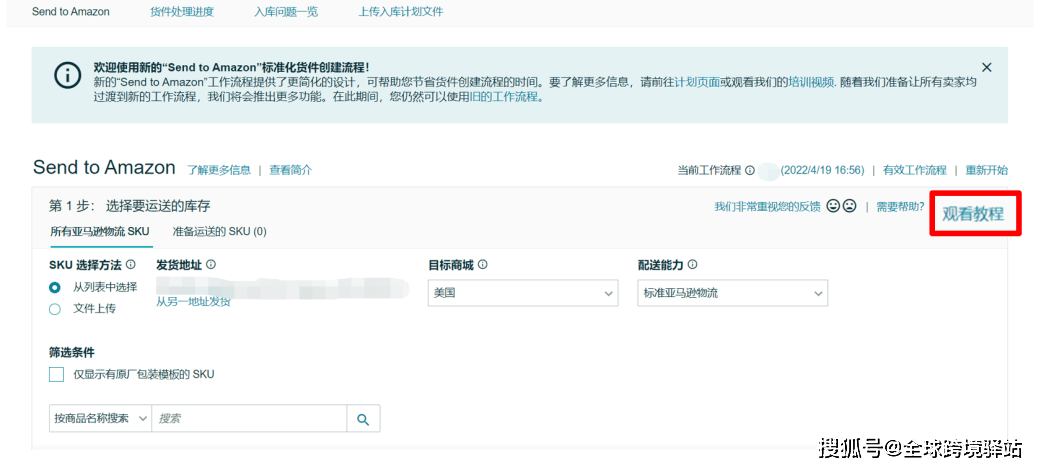The height and width of the screenshot is (470, 1045).
Task: Click the 培训视频 link in the banner
Action: (x=811, y=82)
